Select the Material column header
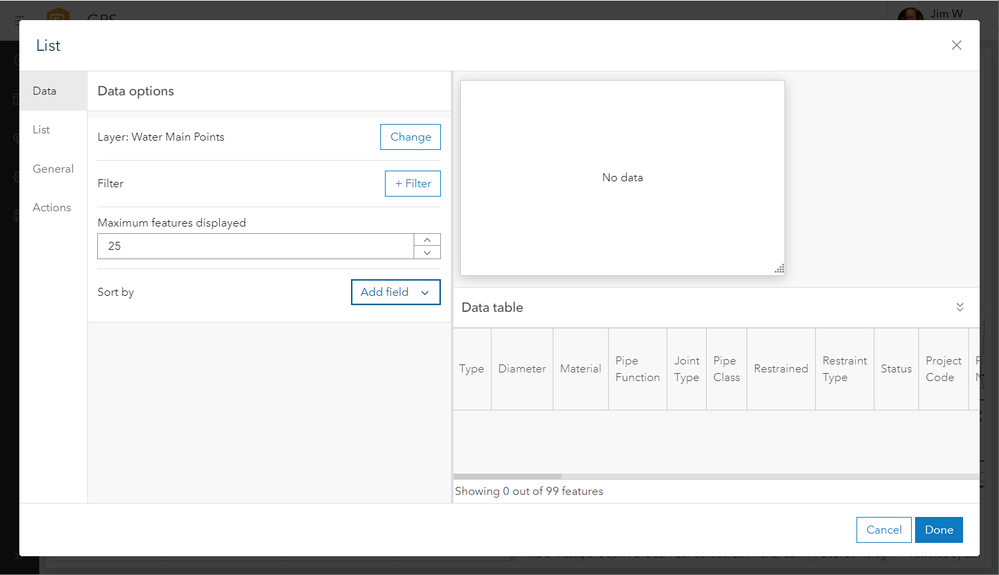The height and width of the screenshot is (575, 999). [580, 369]
